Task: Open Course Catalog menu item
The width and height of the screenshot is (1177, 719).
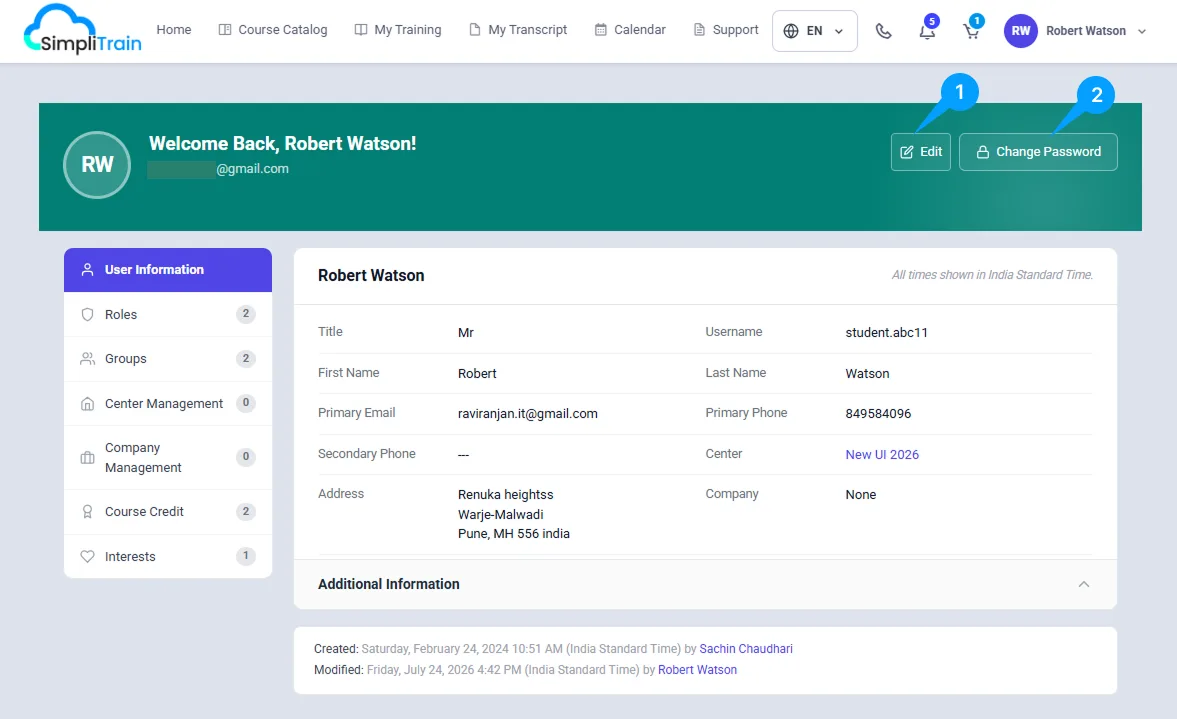Action: click(x=273, y=29)
